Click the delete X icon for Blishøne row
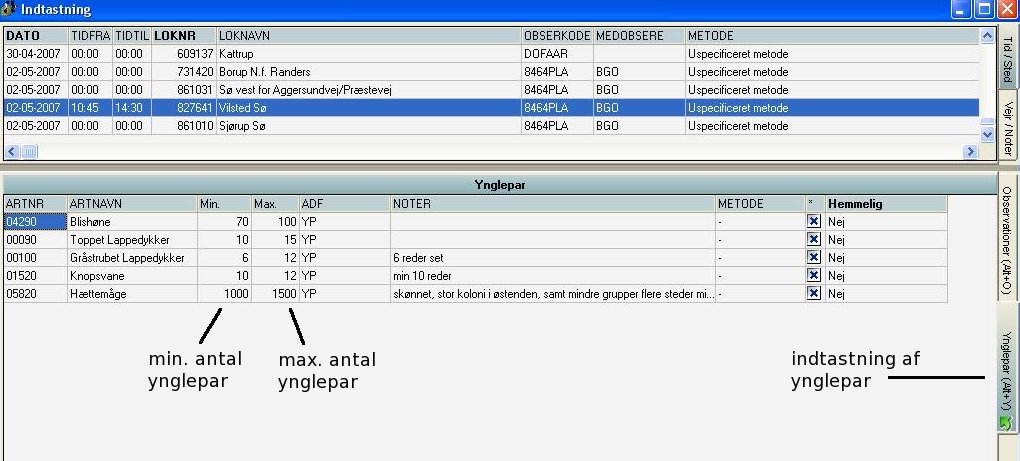Screen dimensions: 1020x461 pyautogui.click(x=813, y=221)
